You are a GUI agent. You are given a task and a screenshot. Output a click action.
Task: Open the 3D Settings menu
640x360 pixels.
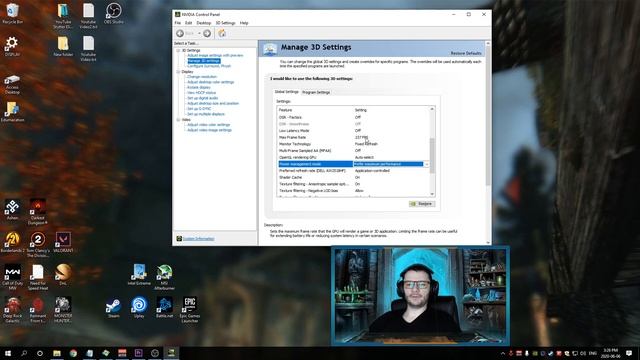point(225,23)
